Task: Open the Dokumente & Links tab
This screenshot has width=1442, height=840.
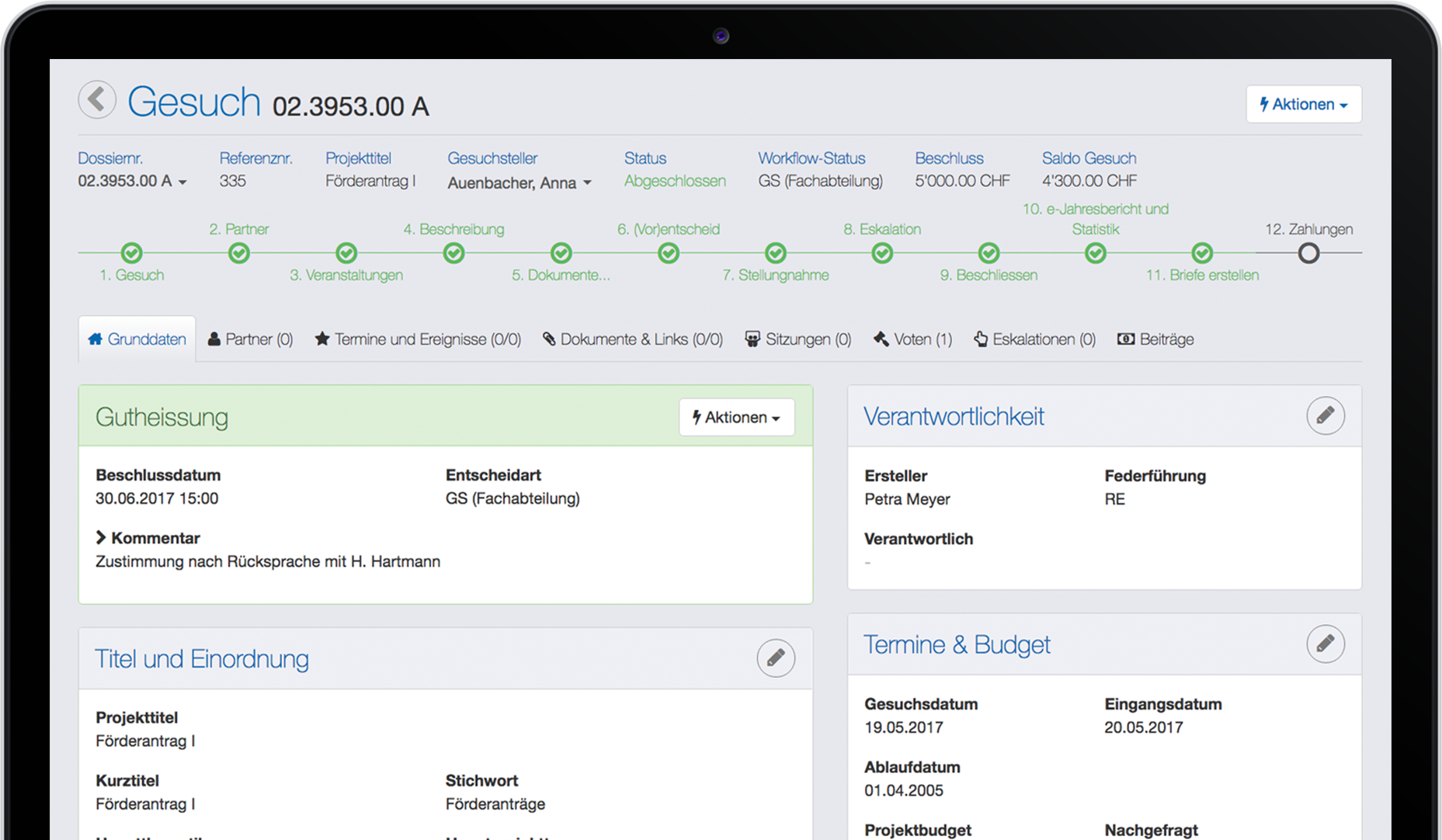Action: [x=632, y=339]
